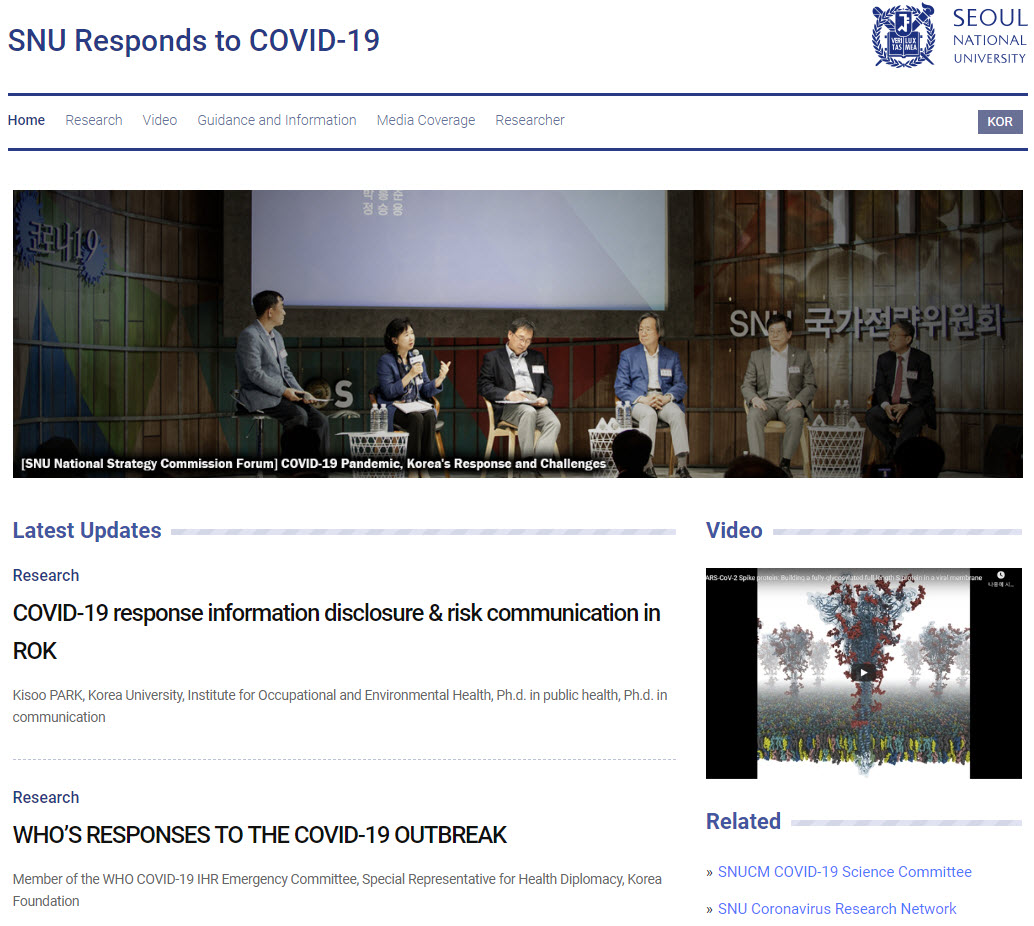Click the video title overlay text
Screen dimensions: 1034x926
[x=844, y=578]
